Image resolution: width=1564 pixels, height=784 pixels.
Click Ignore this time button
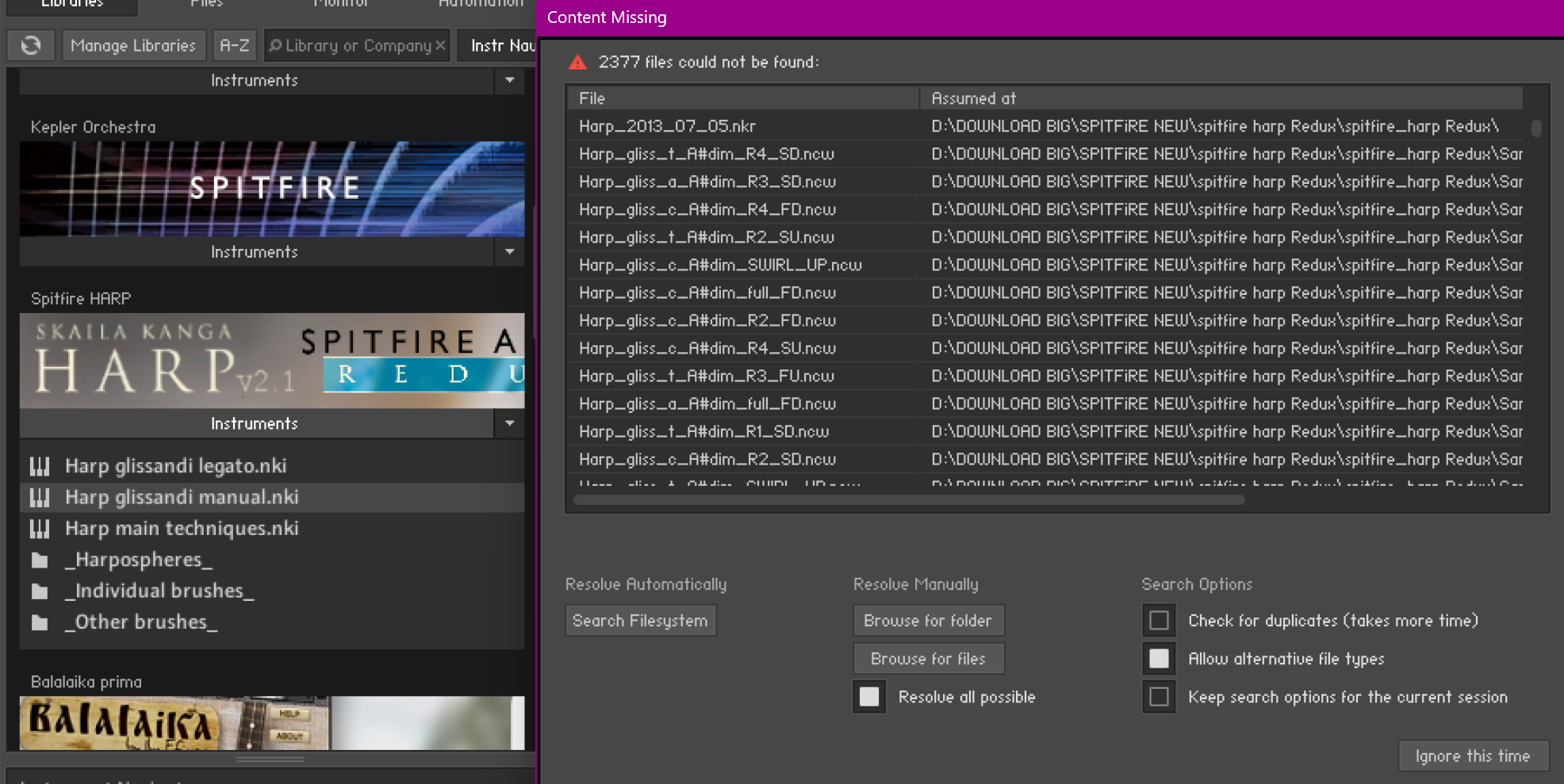tap(1473, 756)
